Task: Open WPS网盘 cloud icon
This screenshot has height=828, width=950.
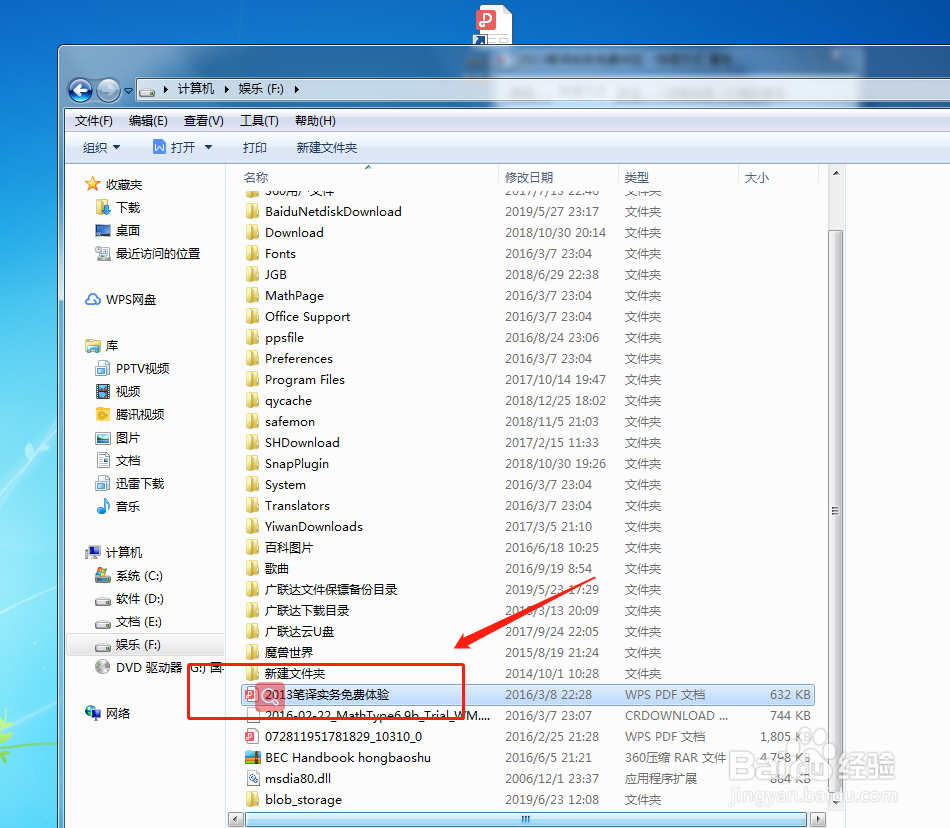Action: click(x=93, y=300)
